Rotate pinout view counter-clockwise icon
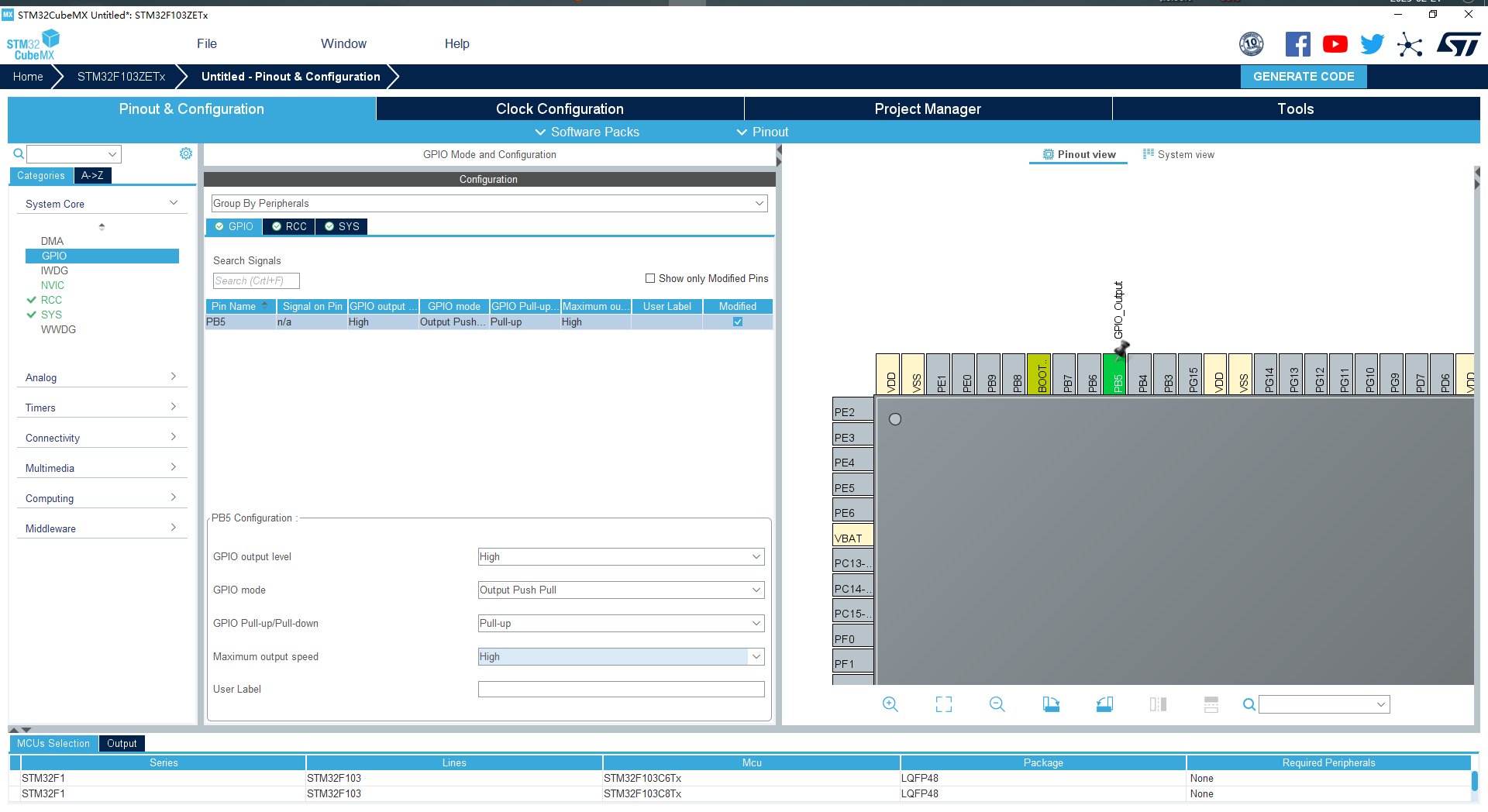Screen dimensions: 1488x812 point(1104,704)
